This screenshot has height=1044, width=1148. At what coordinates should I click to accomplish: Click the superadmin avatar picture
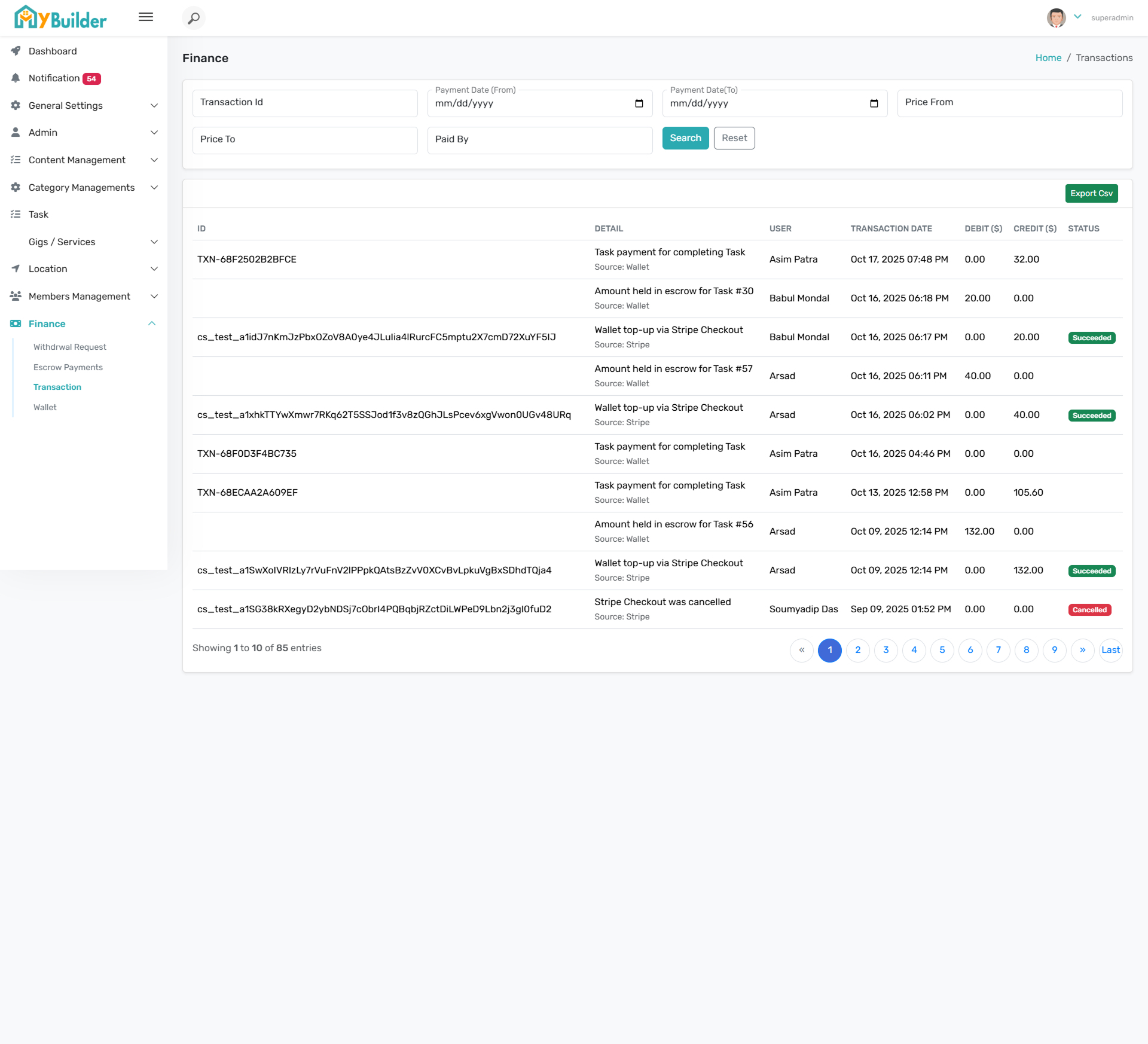[x=1056, y=18]
